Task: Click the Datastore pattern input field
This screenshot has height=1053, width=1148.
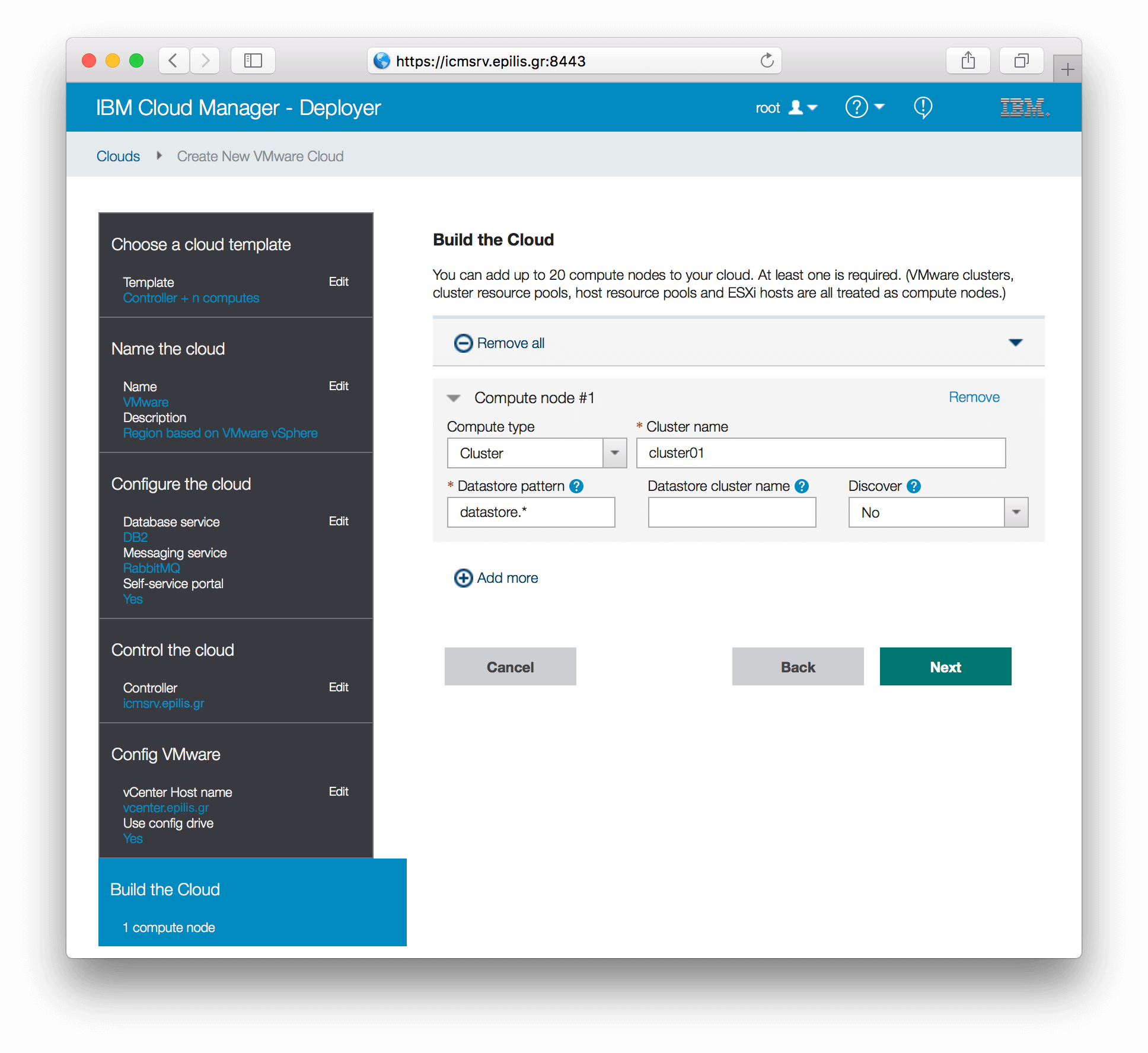Action: (x=531, y=512)
